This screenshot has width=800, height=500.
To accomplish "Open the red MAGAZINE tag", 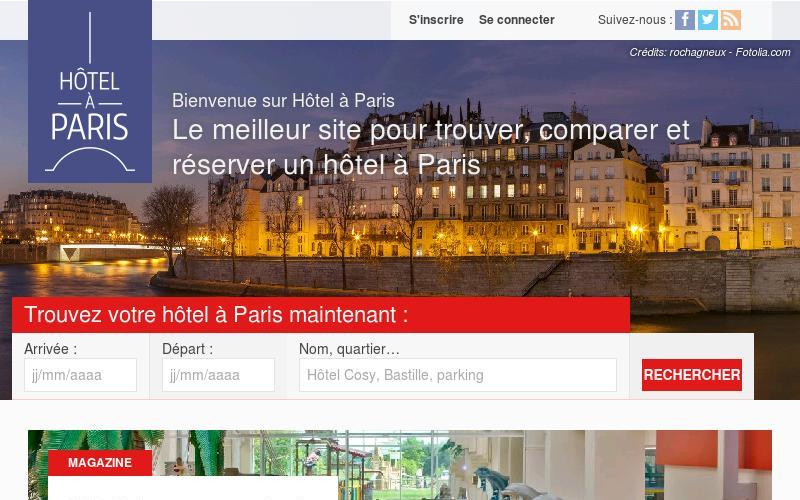I will 100,463.
